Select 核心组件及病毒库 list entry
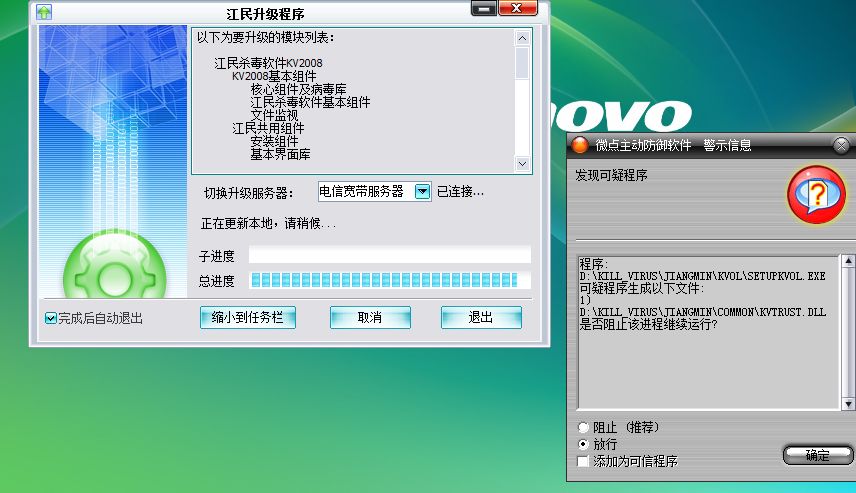856x493 pixels. [x=299, y=90]
